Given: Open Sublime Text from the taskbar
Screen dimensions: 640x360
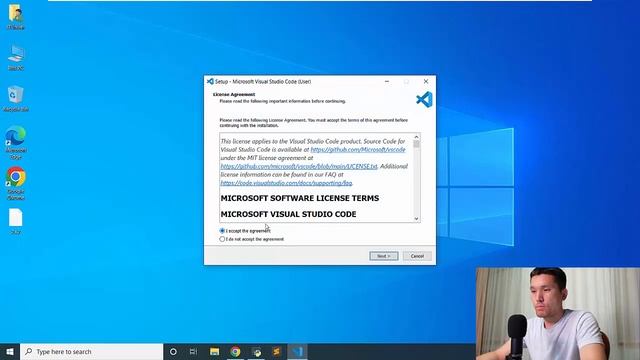Looking at the screenshot, I should (x=277, y=351).
